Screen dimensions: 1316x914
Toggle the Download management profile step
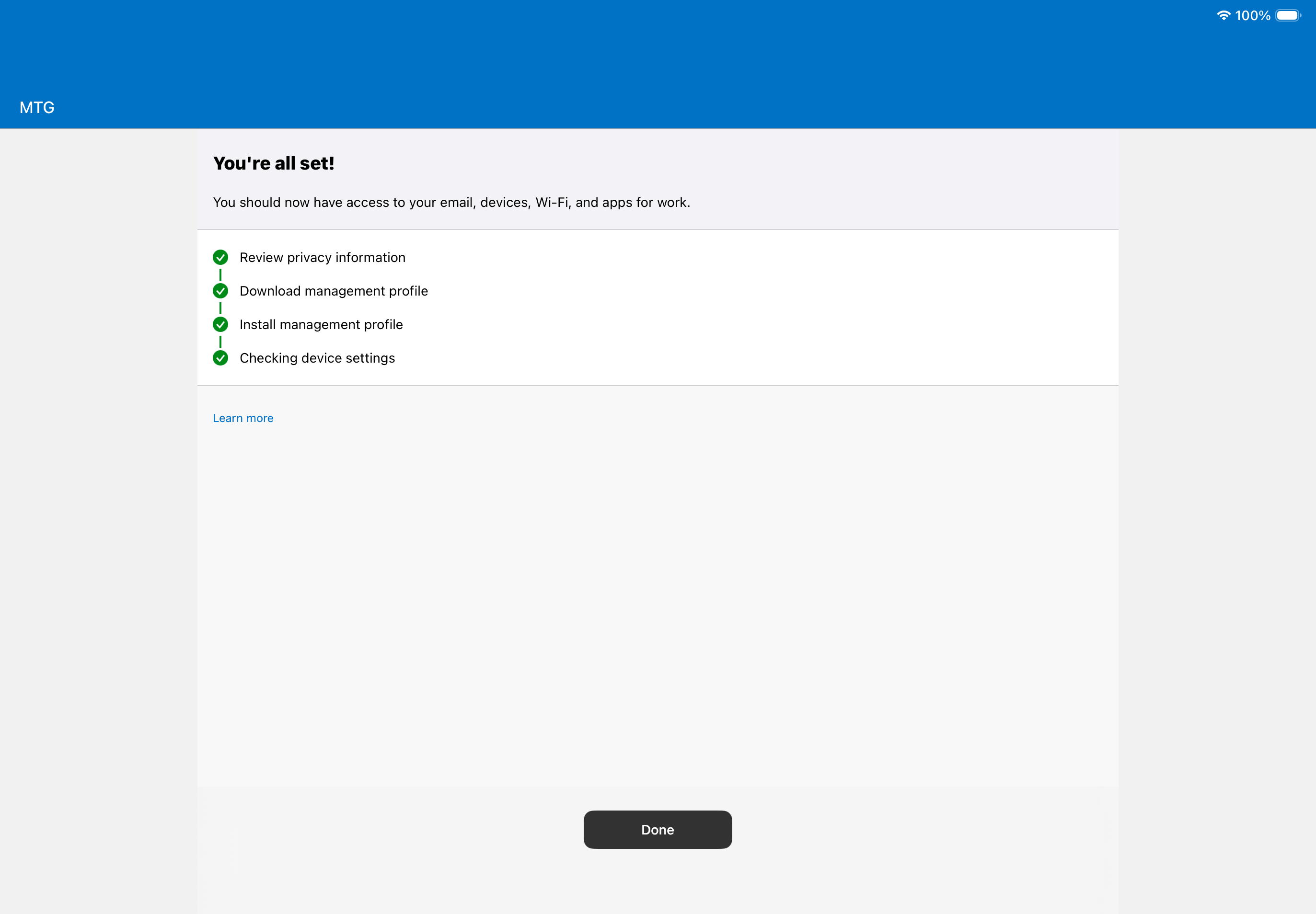click(x=334, y=291)
